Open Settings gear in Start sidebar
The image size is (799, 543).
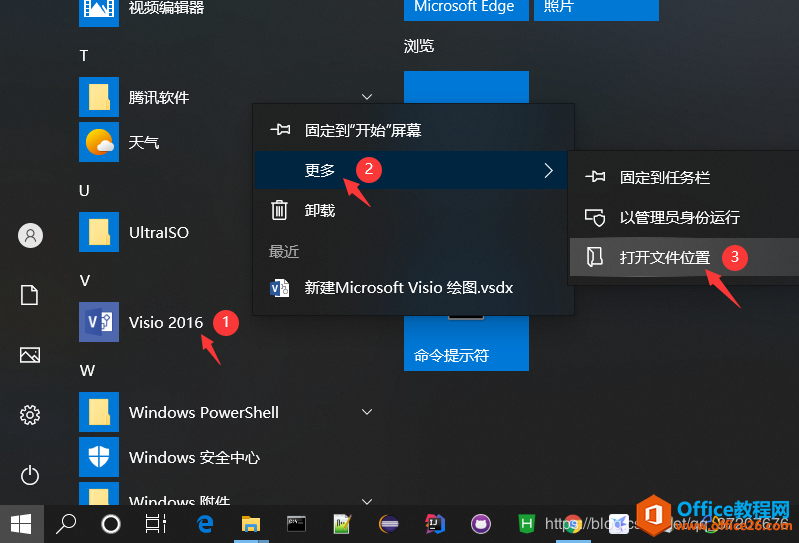(x=30, y=415)
